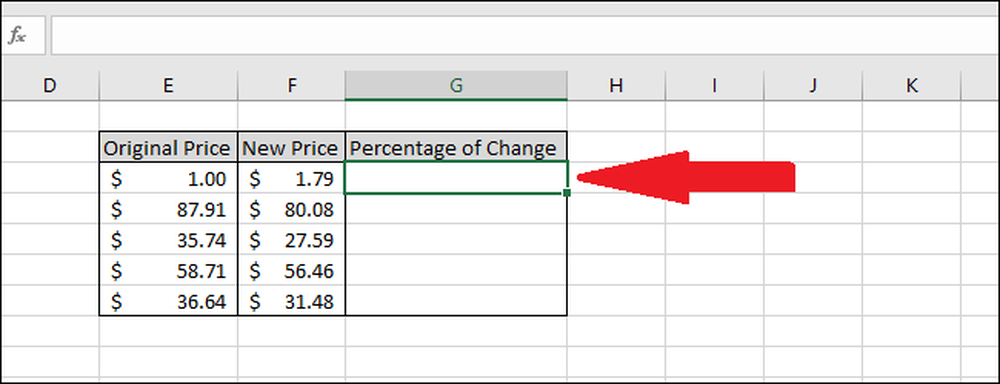Select the cell containing 36.64
Viewport: 1000px width, 384px height.
point(168,300)
